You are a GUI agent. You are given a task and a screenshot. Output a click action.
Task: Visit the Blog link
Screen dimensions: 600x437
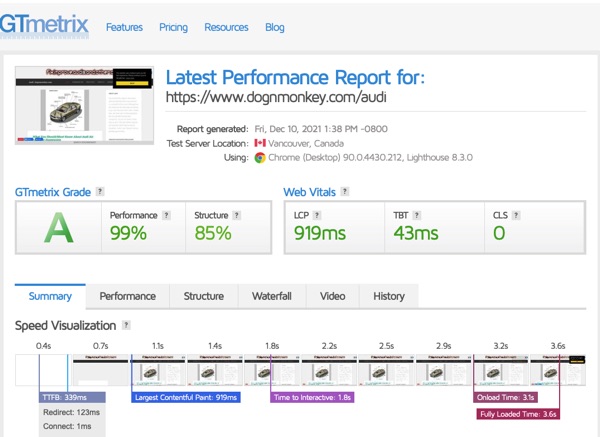tap(275, 27)
